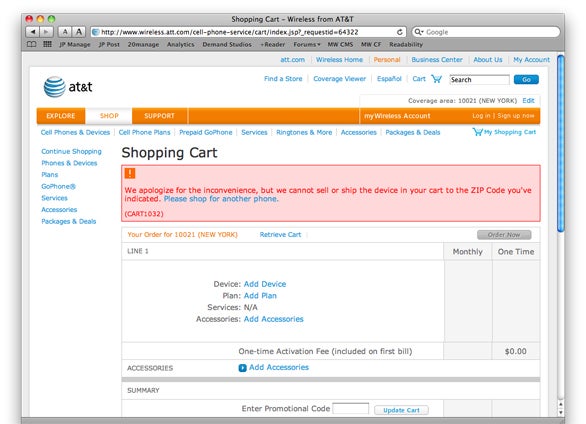This screenshot has height=424, width=586.
Task: Click the Log in link
Action: pos(481,116)
